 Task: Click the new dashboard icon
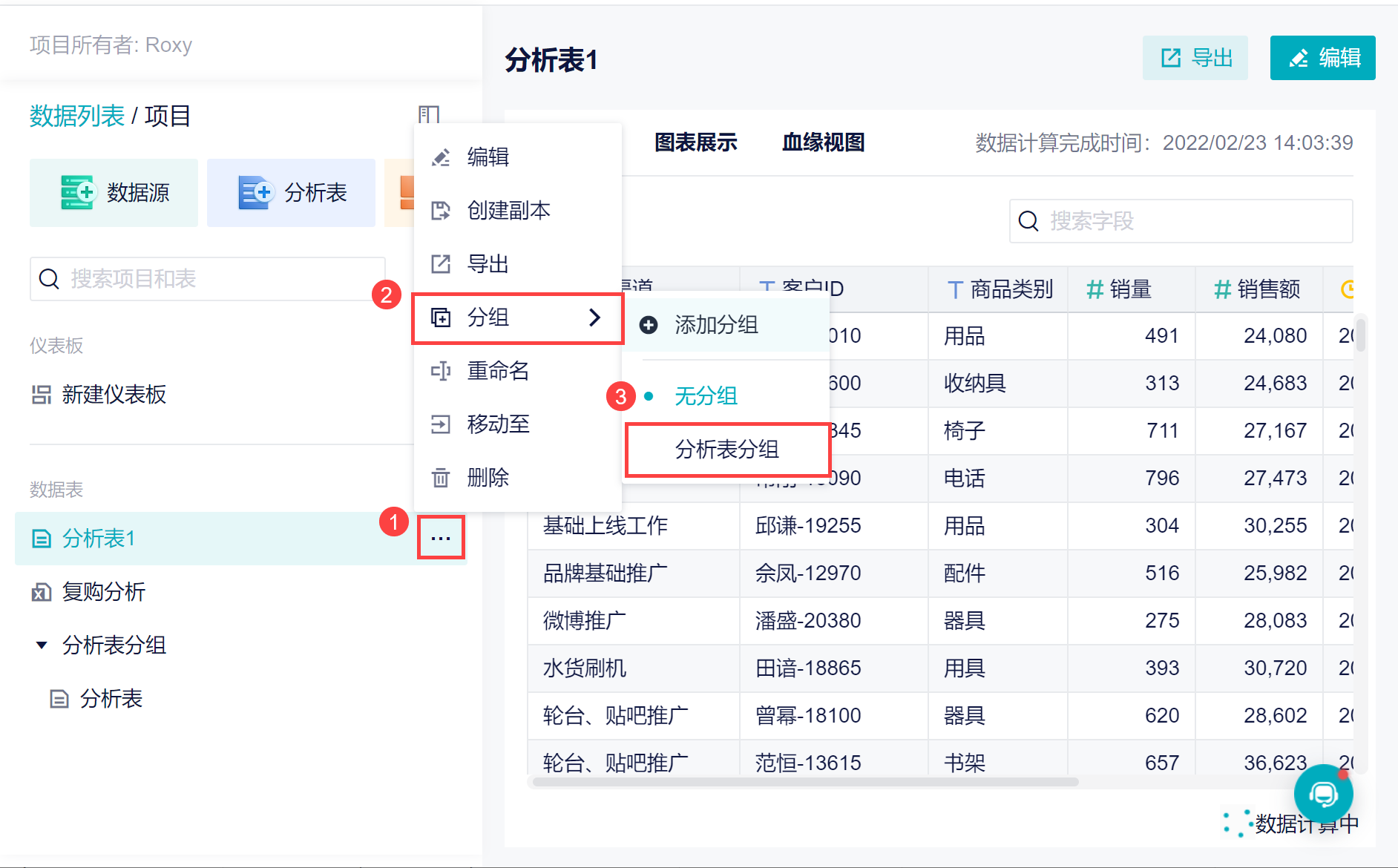point(42,395)
